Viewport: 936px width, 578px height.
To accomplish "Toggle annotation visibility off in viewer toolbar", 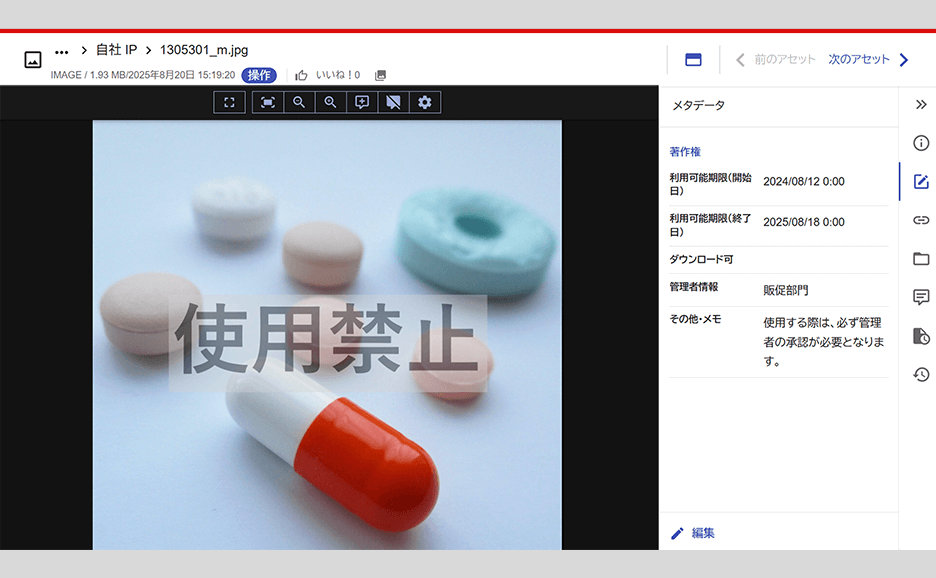I will [393, 101].
